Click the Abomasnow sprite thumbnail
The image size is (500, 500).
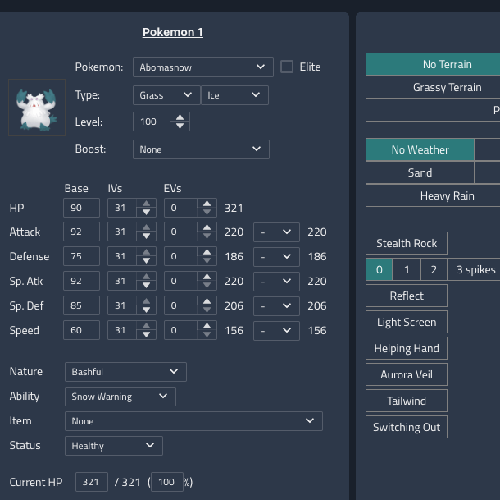click(x=37, y=107)
